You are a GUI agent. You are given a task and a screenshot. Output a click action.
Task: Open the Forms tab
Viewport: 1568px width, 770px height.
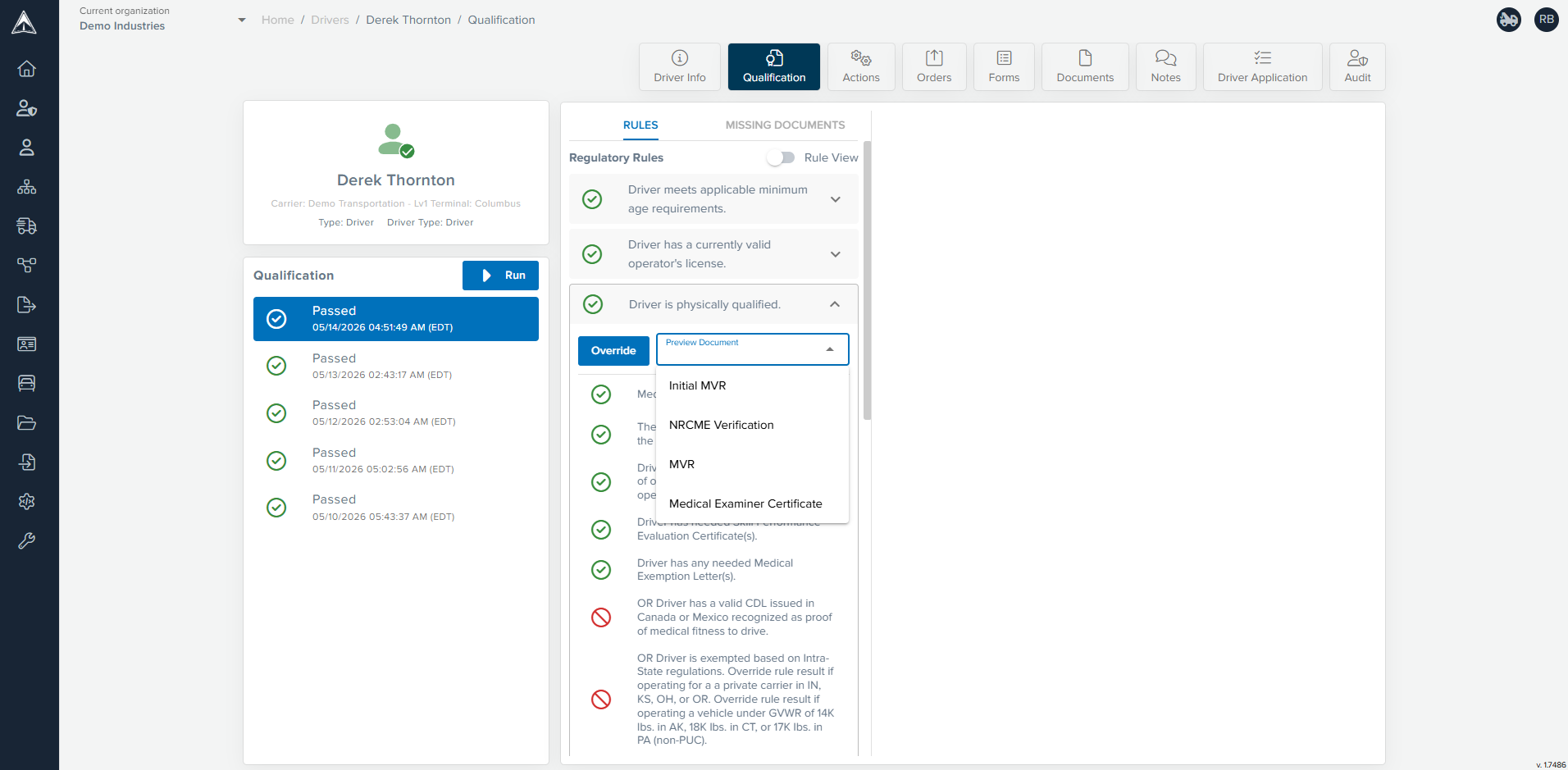point(1004,66)
